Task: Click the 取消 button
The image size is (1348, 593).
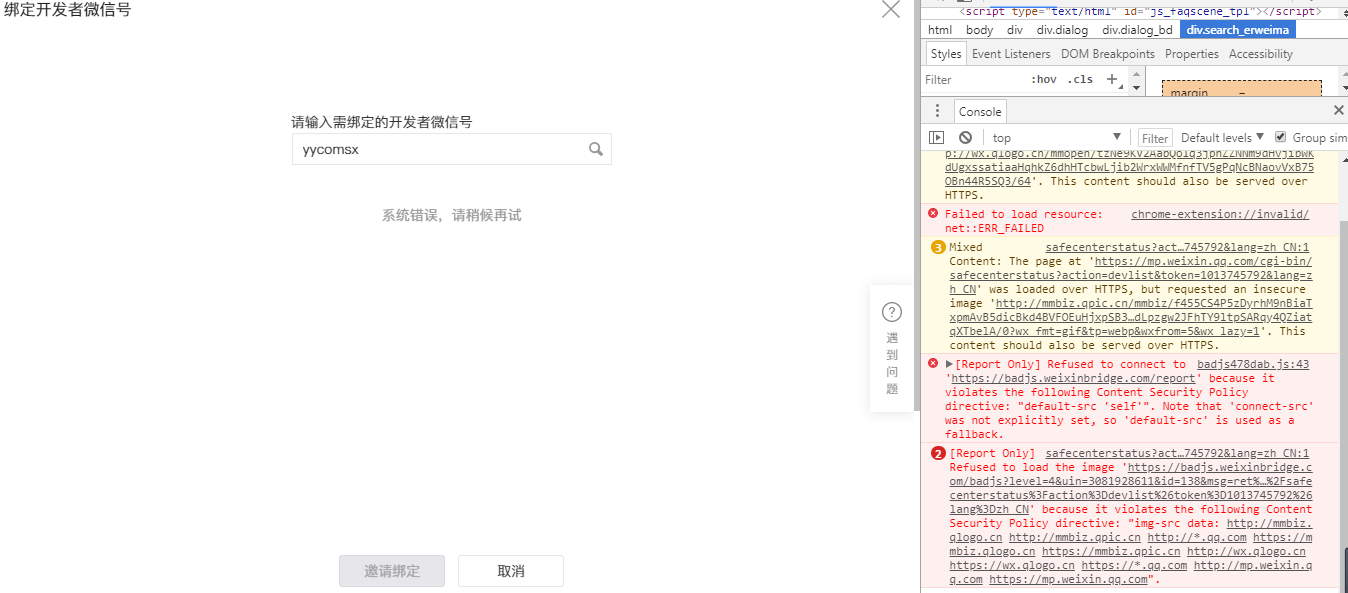Action: [511, 571]
